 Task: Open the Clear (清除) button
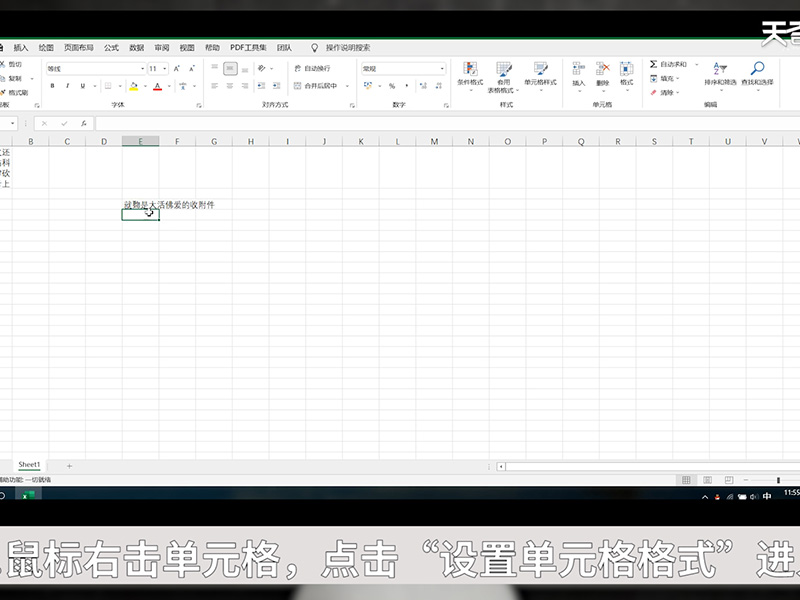[x=664, y=92]
